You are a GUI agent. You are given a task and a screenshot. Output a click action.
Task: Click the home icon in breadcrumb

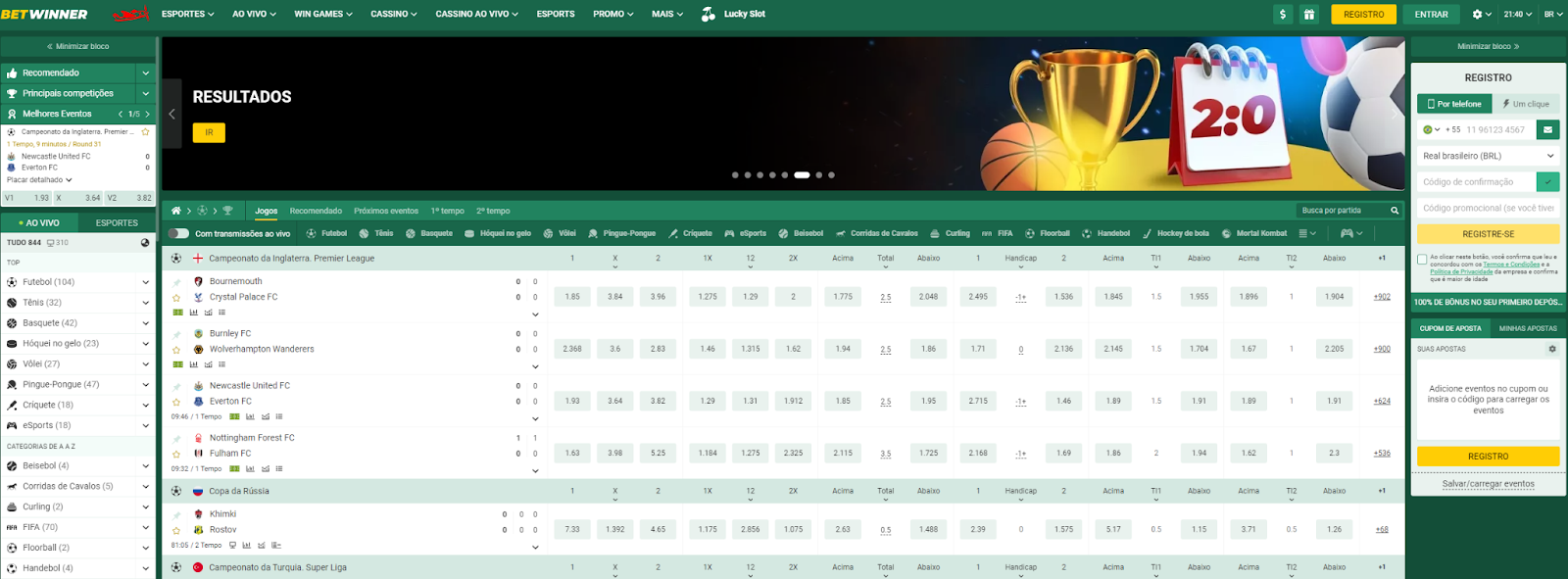[x=176, y=211]
